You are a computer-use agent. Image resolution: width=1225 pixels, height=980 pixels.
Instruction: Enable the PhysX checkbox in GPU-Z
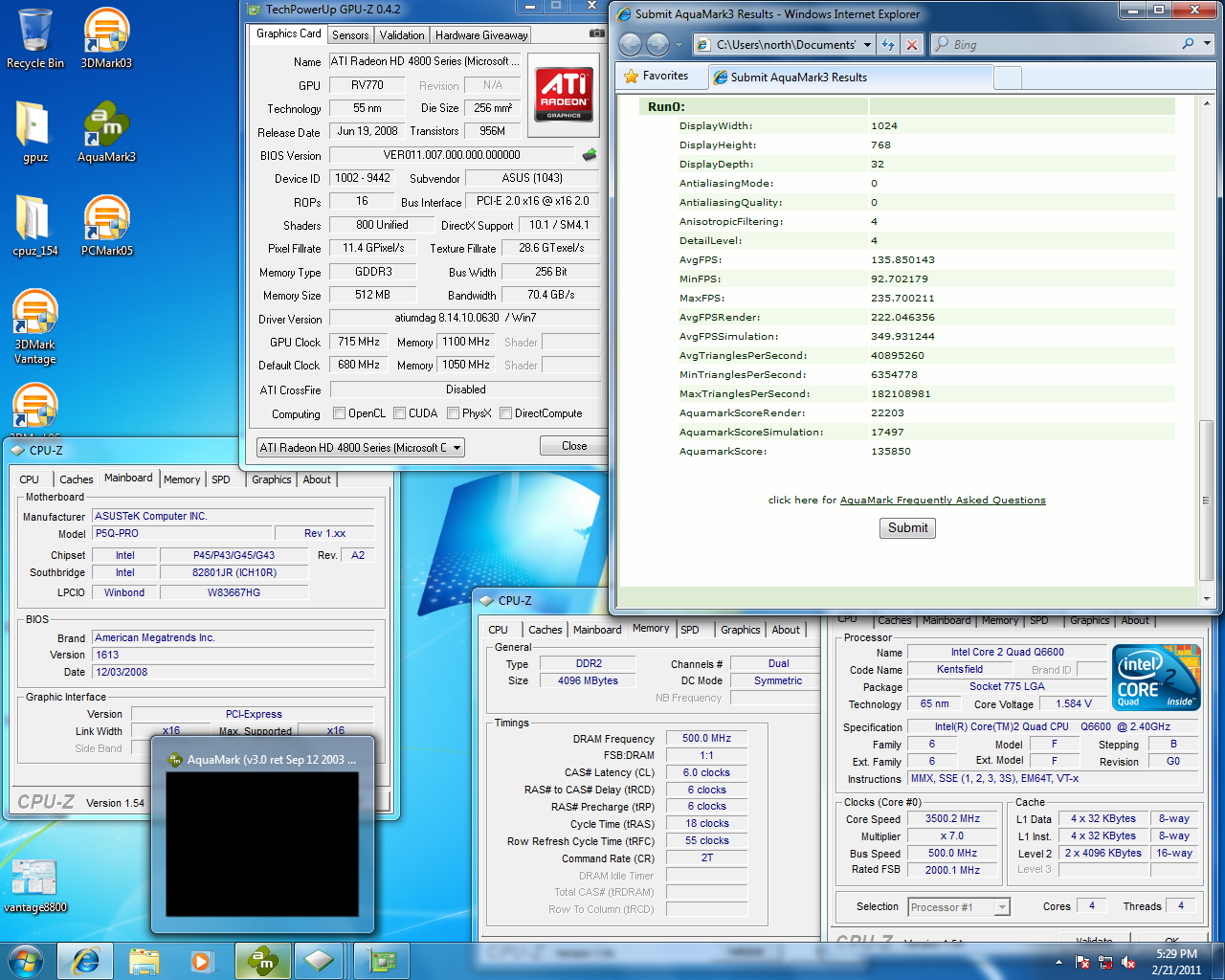pyautogui.click(x=453, y=413)
